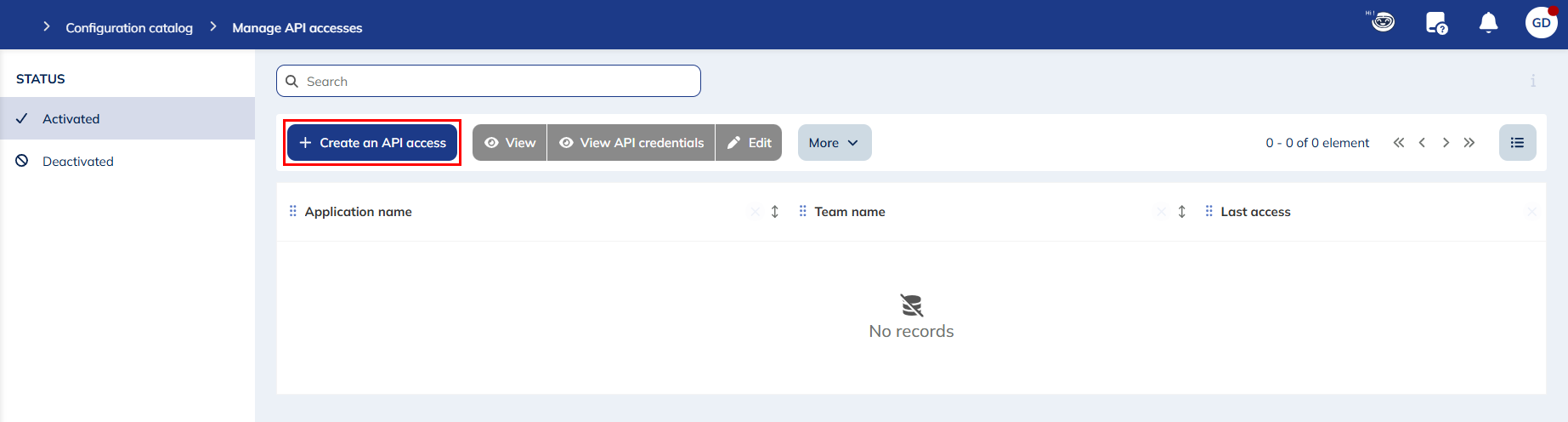Focus the Search input field
Viewport: 1568px width, 422px height.
(x=489, y=81)
